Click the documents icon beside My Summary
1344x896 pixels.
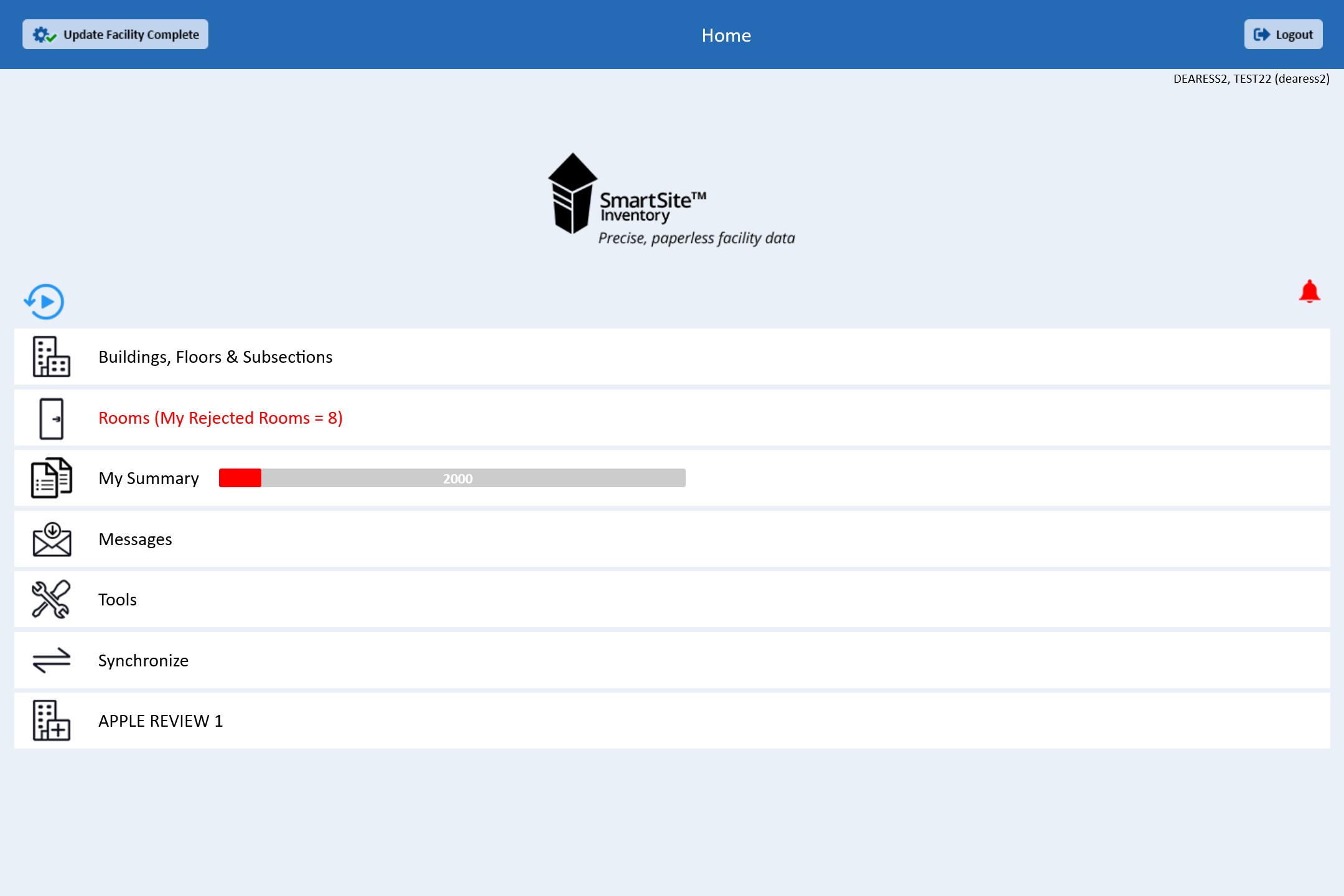pyautogui.click(x=51, y=478)
